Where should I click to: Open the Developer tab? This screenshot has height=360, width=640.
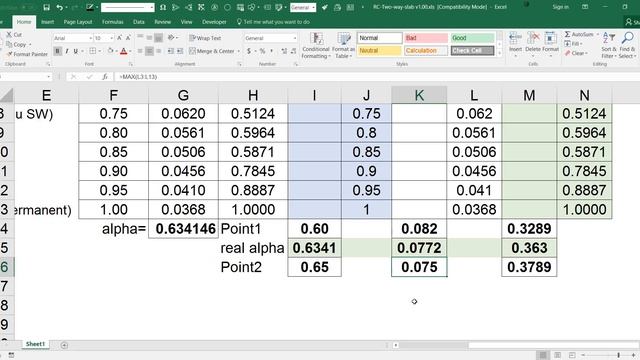click(214, 22)
